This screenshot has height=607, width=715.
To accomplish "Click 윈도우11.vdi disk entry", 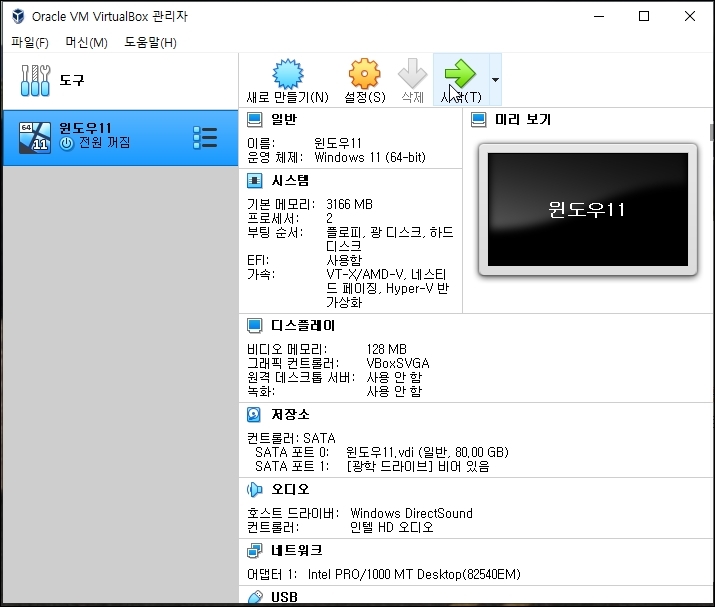I will pos(427,452).
